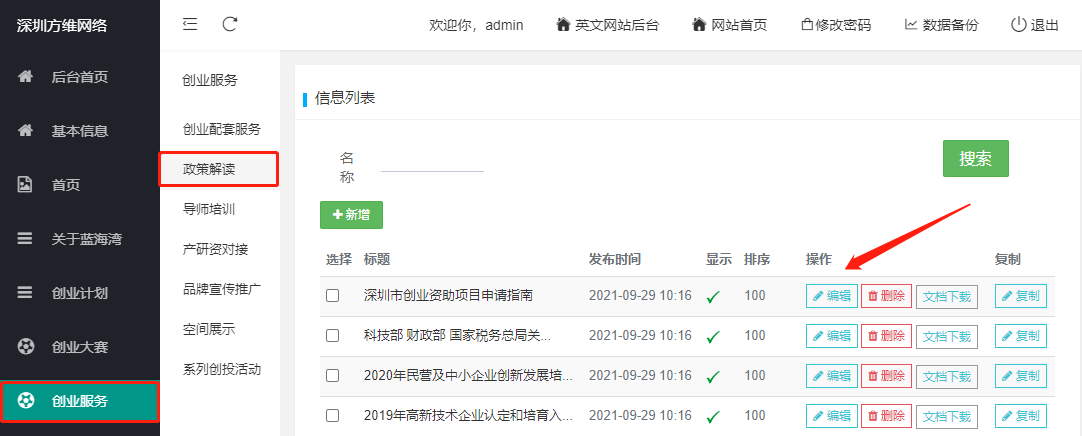Select checkbox for 科技部 财政部 row

(333, 336)
